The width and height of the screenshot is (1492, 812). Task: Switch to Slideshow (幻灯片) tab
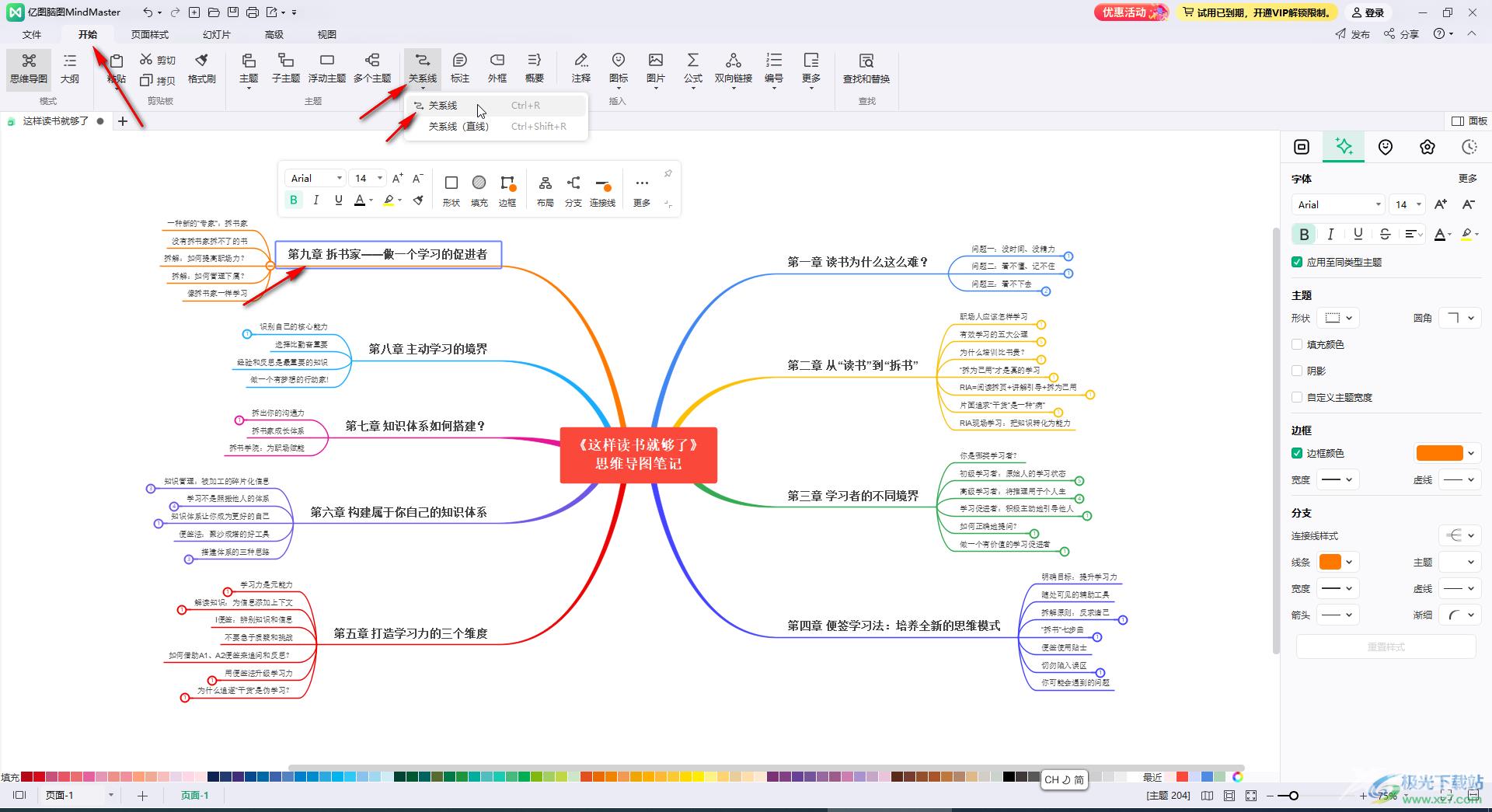click(217, 34)
